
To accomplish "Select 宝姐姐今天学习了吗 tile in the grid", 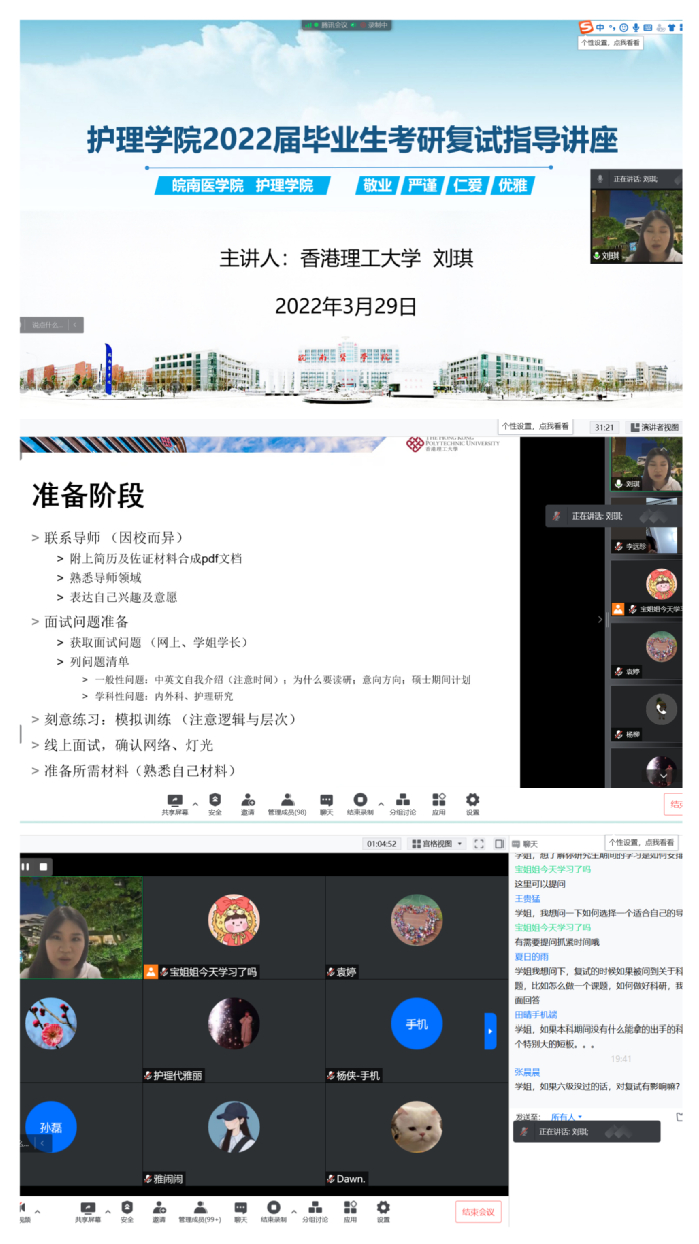I will click(x=233, y=927).
